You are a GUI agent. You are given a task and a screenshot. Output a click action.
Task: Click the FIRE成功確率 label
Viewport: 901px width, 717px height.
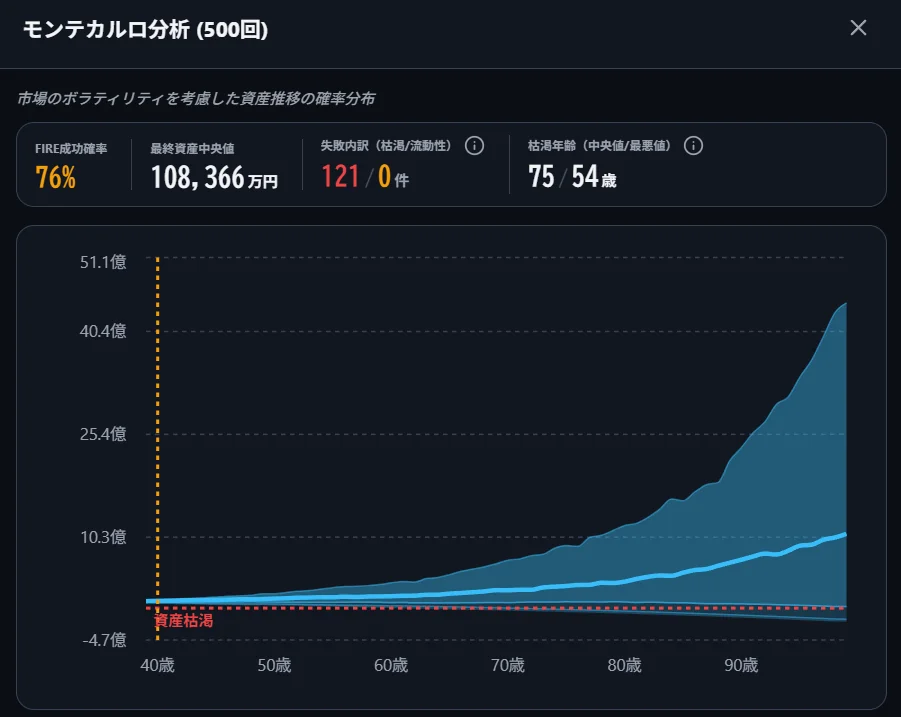[x=71, y=148]
